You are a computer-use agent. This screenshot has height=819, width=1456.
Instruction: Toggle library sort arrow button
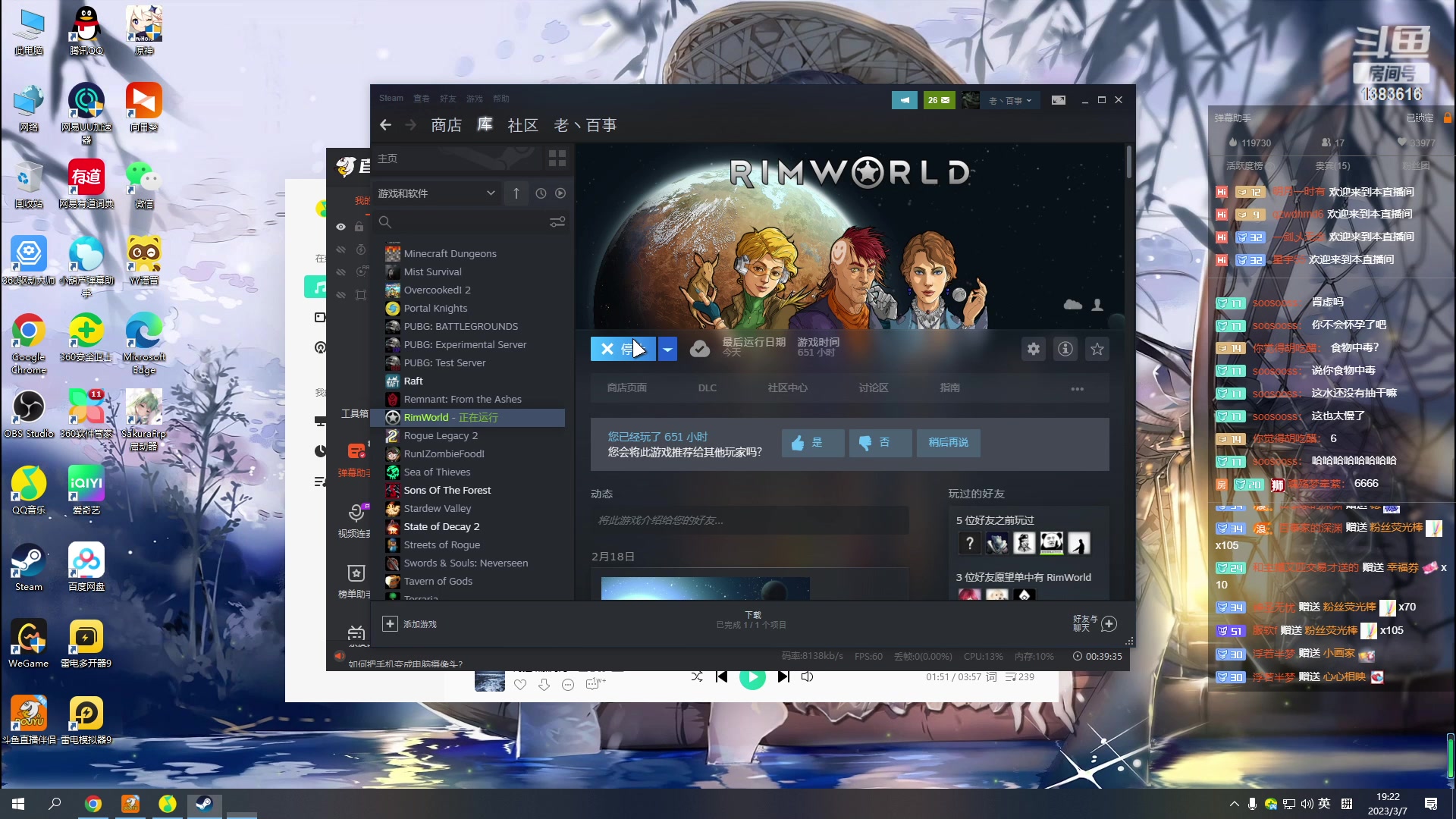[516, 193]
